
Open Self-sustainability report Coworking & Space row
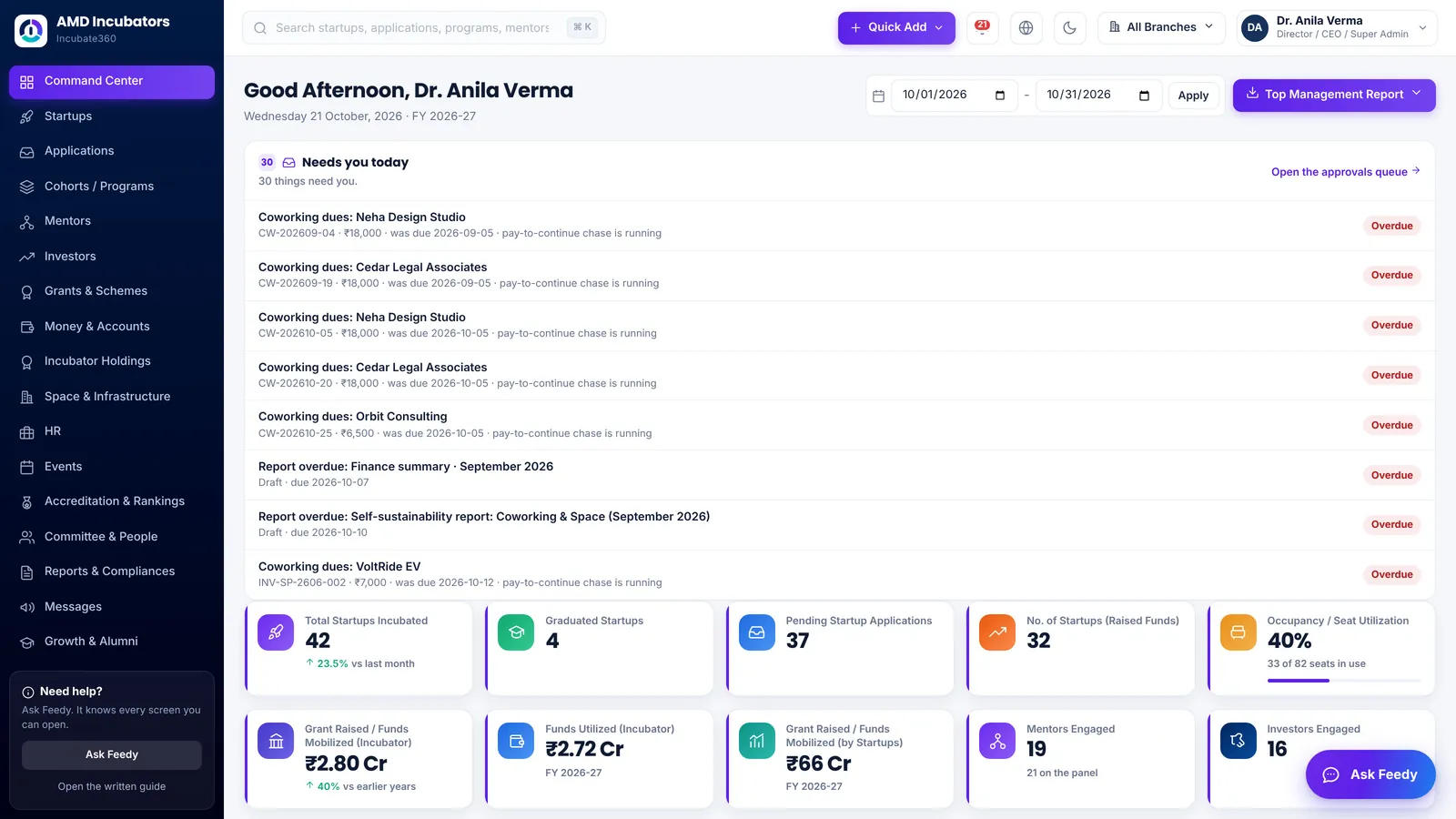click(839, 525)
